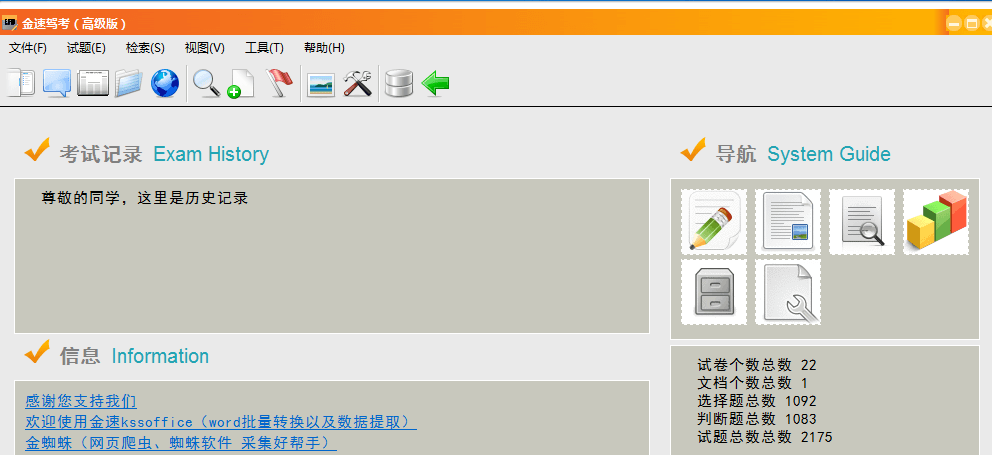Click the speech bubble toolbar icon
Viewport: 992px width, 455px height.
57,83
